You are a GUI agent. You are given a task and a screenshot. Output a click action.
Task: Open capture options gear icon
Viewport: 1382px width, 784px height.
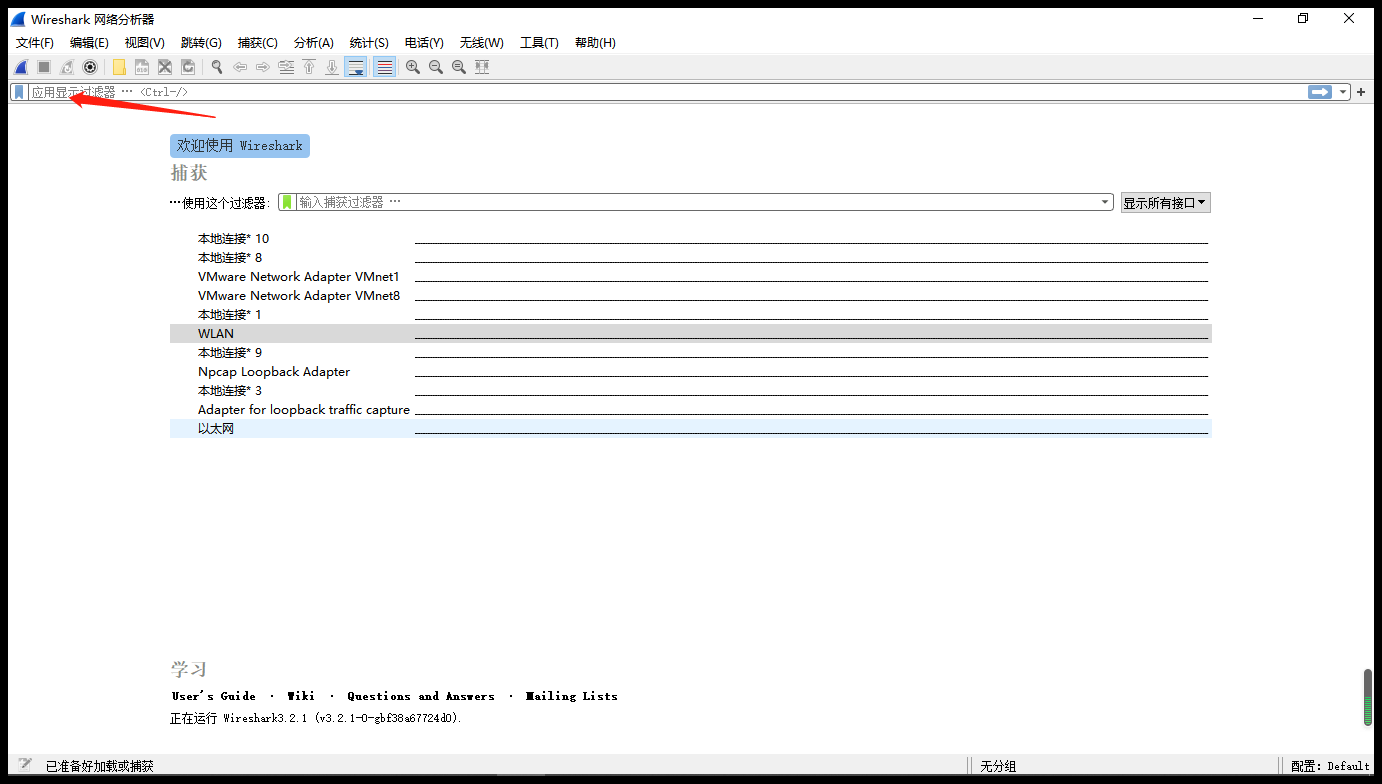point(90,67)
